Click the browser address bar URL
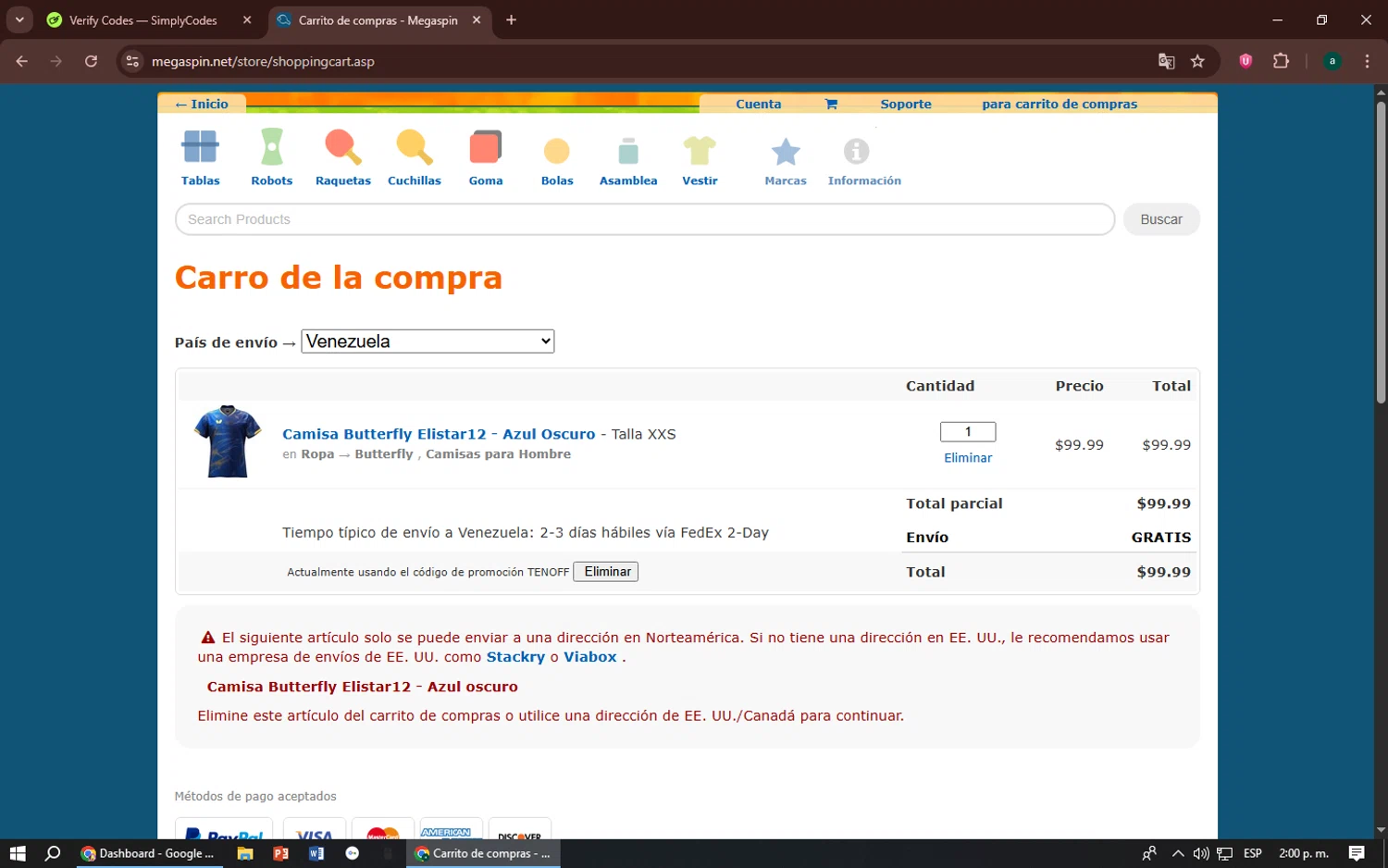Screen dimensions: 1388x868 [263, 61]
